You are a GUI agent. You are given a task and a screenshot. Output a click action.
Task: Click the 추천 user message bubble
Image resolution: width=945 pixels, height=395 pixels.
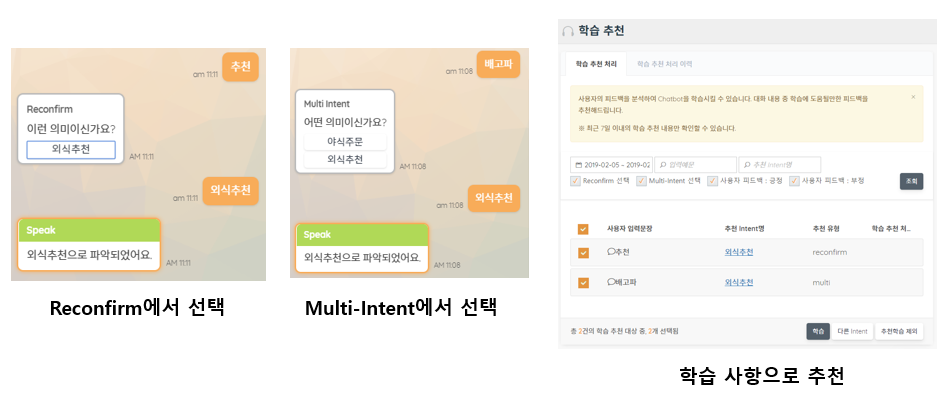tap(240, 66)
